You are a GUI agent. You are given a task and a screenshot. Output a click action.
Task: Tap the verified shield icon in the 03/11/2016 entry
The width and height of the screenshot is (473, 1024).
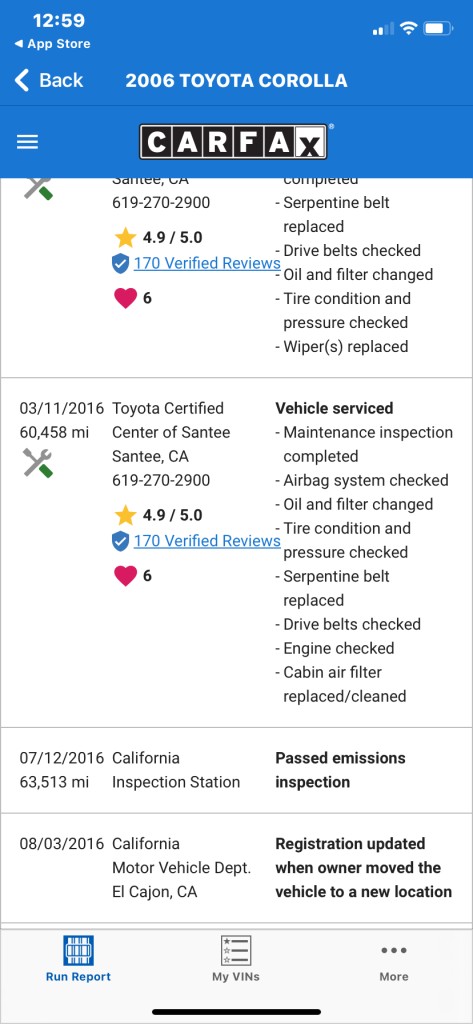[121, 541]
